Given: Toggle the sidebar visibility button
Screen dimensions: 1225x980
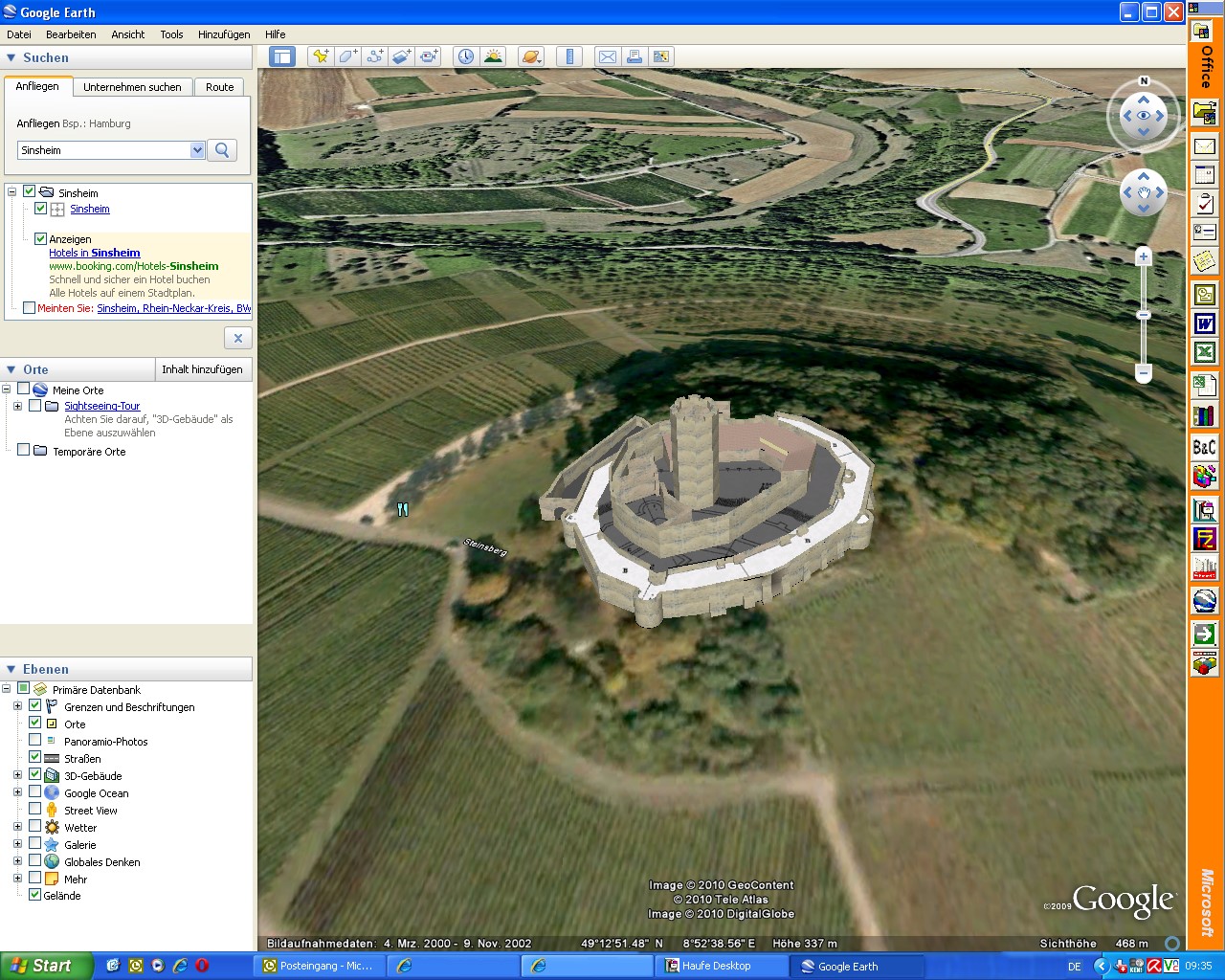Looking at the screenshot, I should (x=281, y=56).
